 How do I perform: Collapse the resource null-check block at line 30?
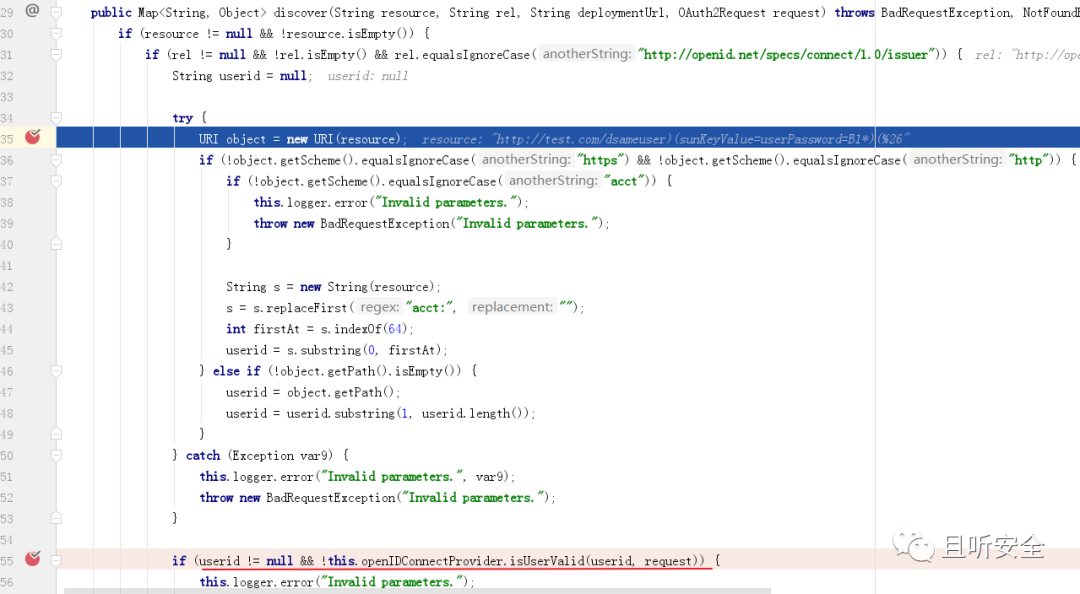coord(56,34)
